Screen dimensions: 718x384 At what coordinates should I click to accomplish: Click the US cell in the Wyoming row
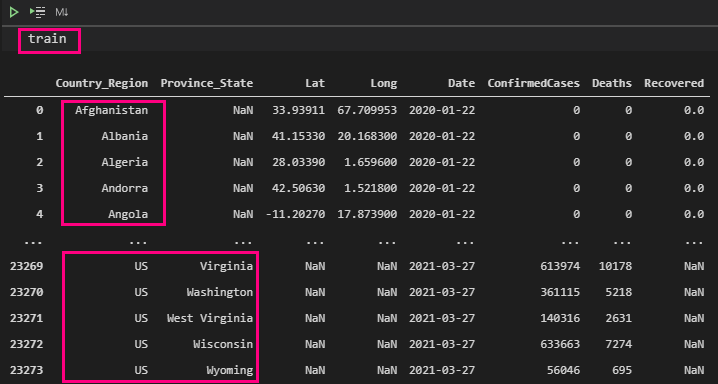coord(141,370)
